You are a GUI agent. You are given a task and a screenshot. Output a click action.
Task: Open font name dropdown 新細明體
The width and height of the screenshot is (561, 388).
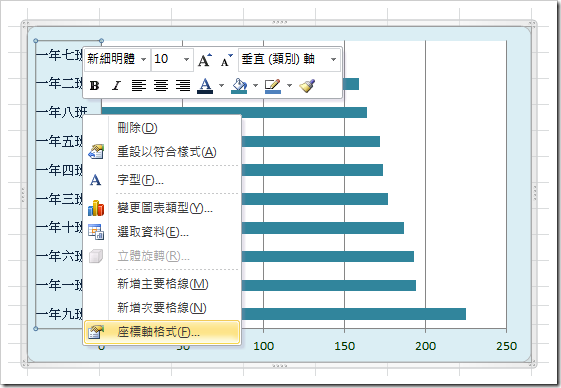coord(143,59)
